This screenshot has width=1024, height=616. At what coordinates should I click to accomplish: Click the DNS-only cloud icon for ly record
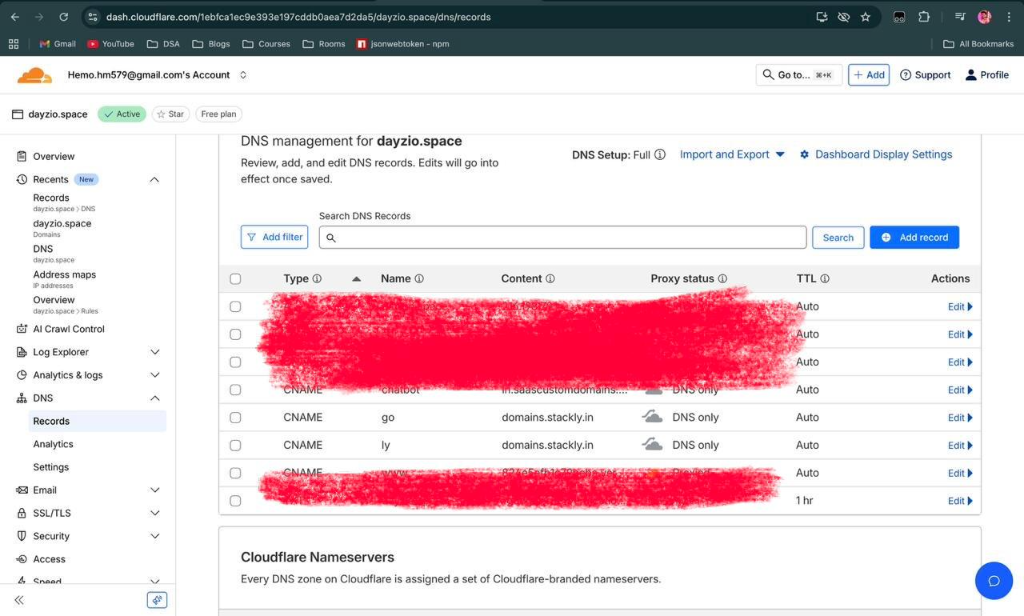click(x=652, y=445)
